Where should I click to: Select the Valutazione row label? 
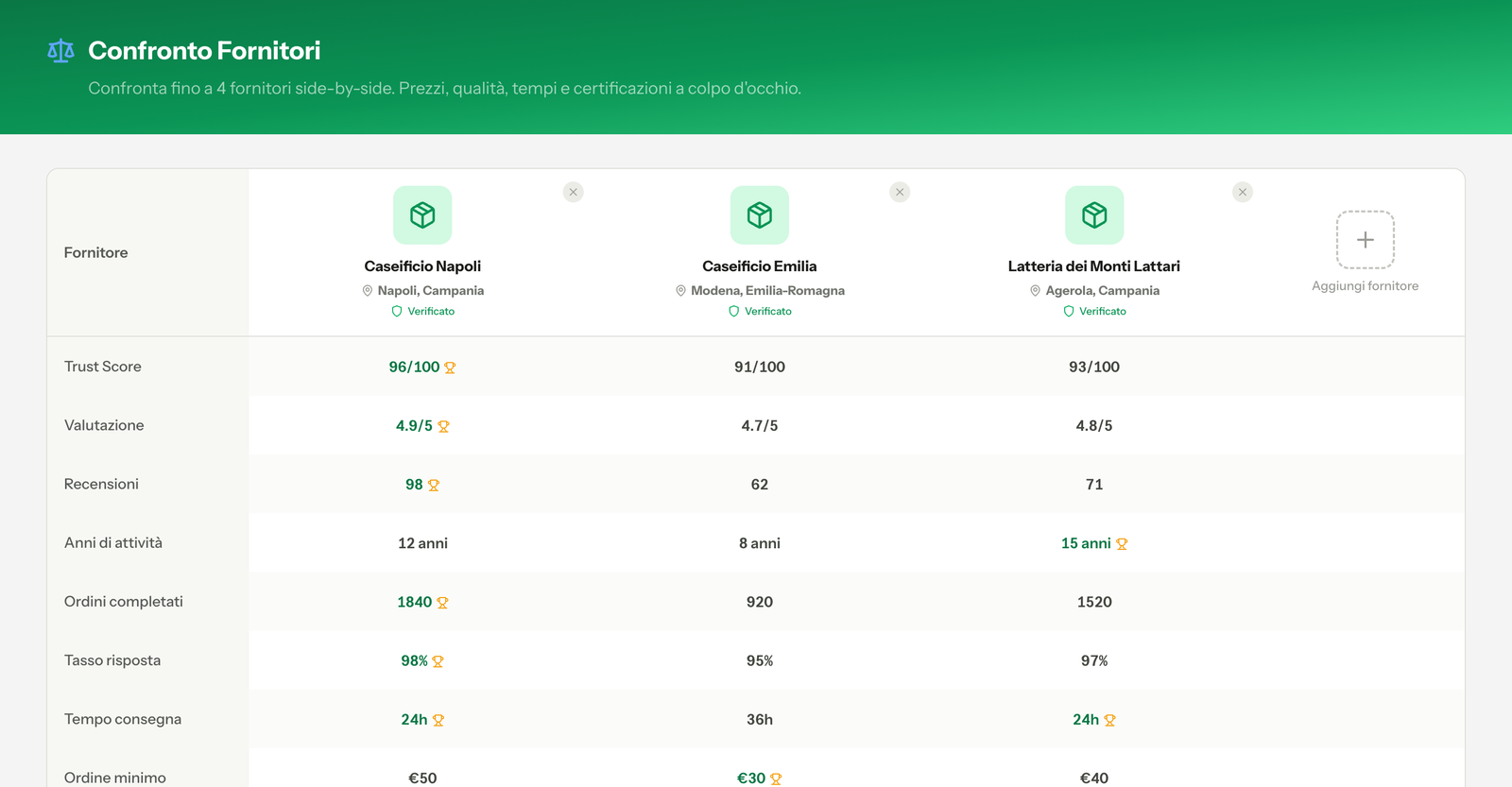(x=104, y=425)
